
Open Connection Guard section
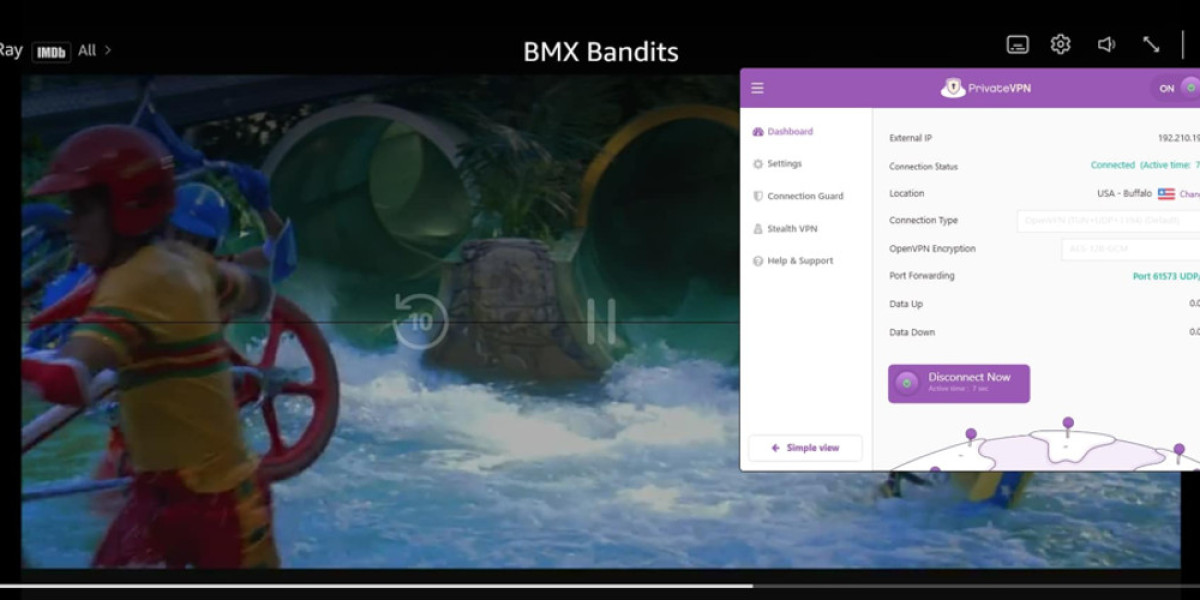click(x=804, y=197)
